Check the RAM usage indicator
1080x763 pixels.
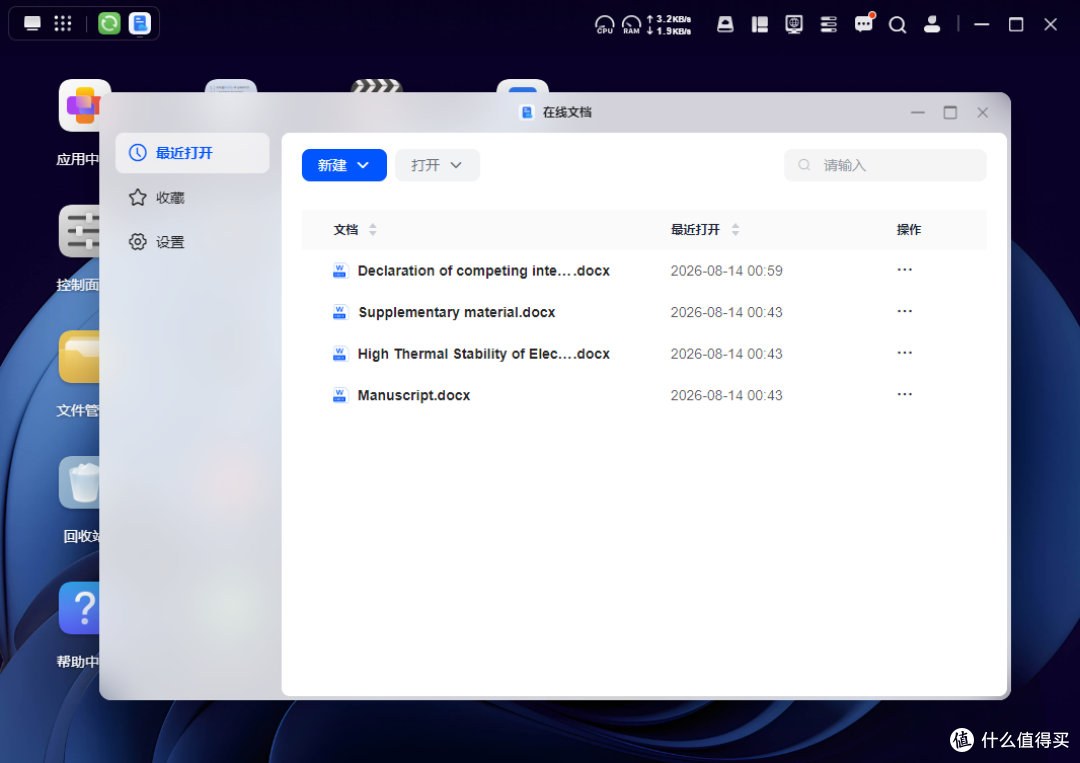tap(631, 25)
